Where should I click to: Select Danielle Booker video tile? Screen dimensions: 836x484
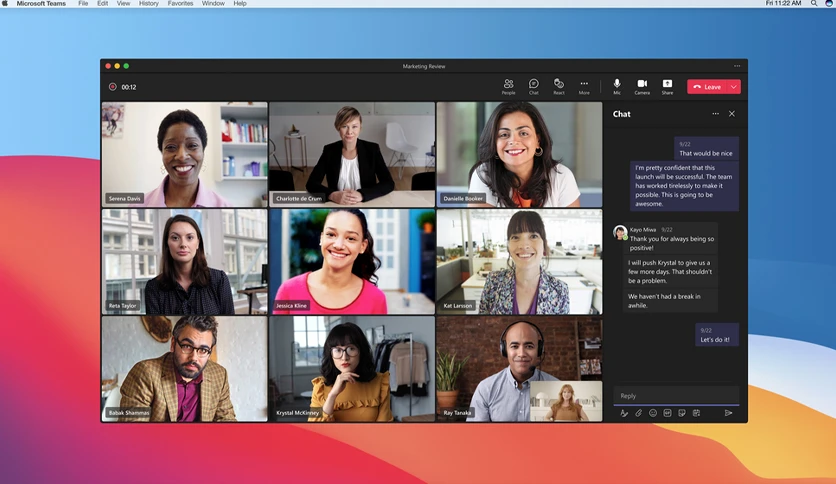(519, 155)
